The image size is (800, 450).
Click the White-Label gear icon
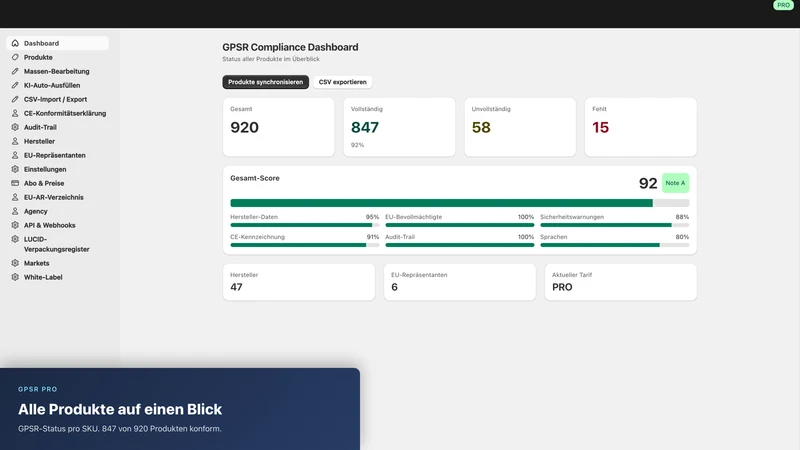pos(15,277)
